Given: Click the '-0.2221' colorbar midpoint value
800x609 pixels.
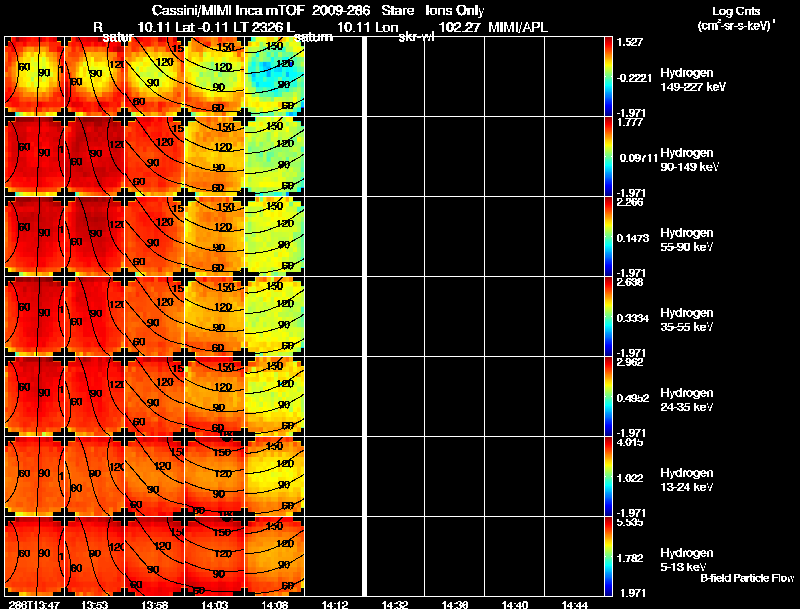Looking at the screenshot, I should coord(634,78).
